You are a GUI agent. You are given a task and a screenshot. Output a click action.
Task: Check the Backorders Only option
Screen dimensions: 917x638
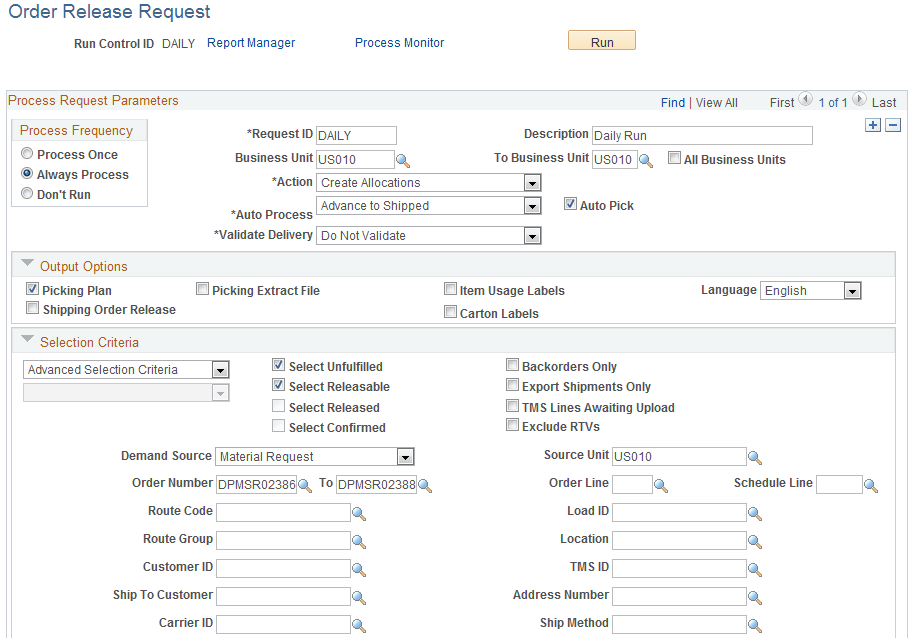[x=513, y=365]
